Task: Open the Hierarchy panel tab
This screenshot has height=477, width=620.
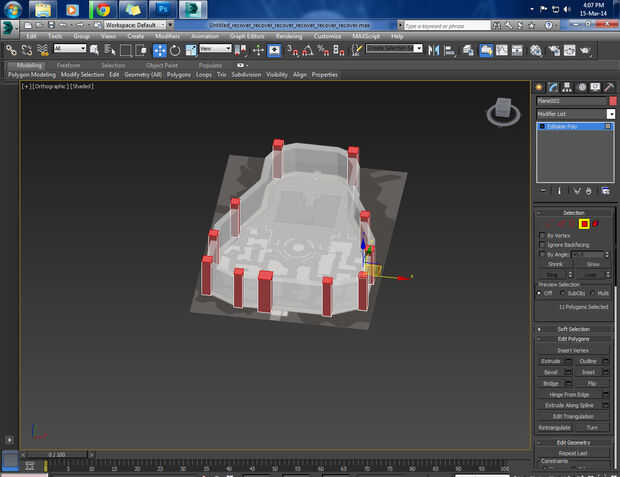Action: tap(566, 87)
